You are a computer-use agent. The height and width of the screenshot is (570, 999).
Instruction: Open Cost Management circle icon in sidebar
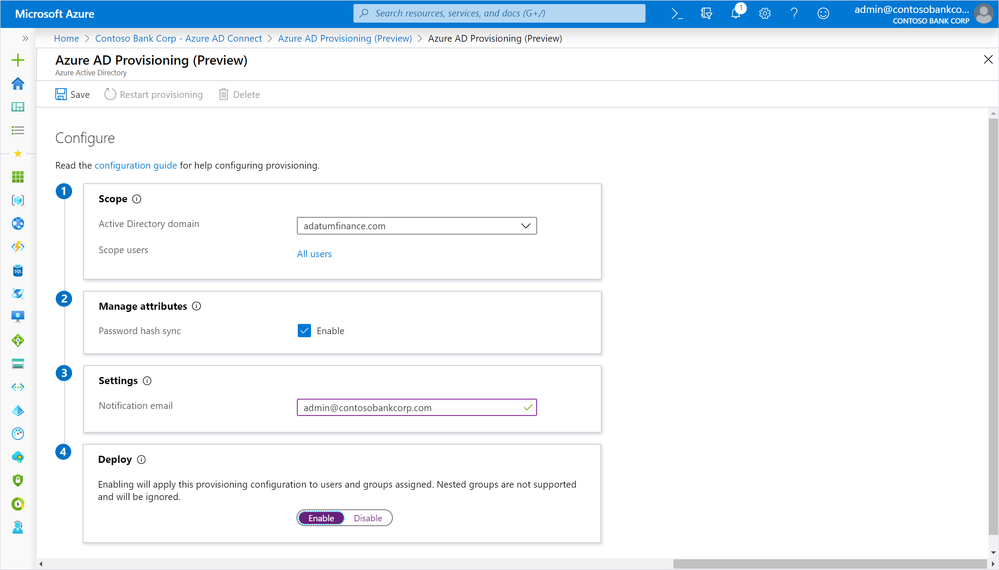[18, 504]
